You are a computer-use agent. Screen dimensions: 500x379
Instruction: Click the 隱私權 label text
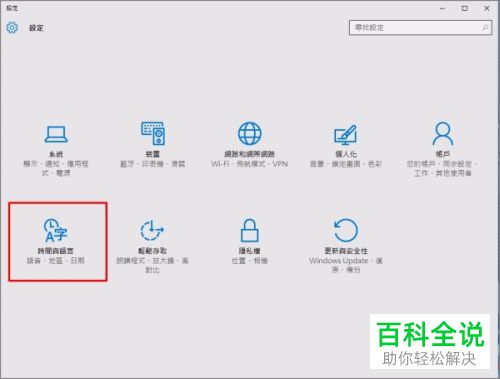click(249, 251)
